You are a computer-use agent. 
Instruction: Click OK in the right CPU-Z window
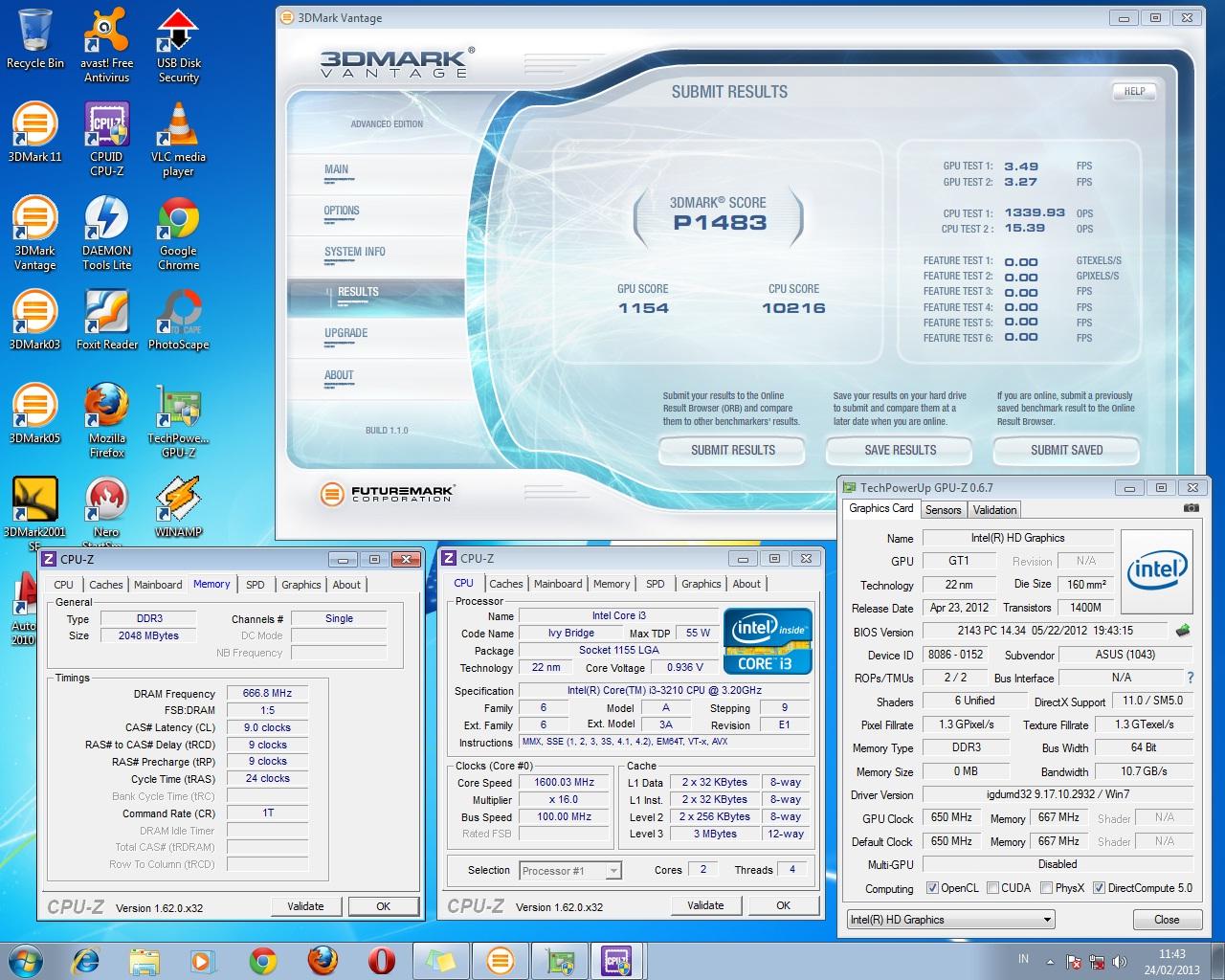(x=783, y=905)
